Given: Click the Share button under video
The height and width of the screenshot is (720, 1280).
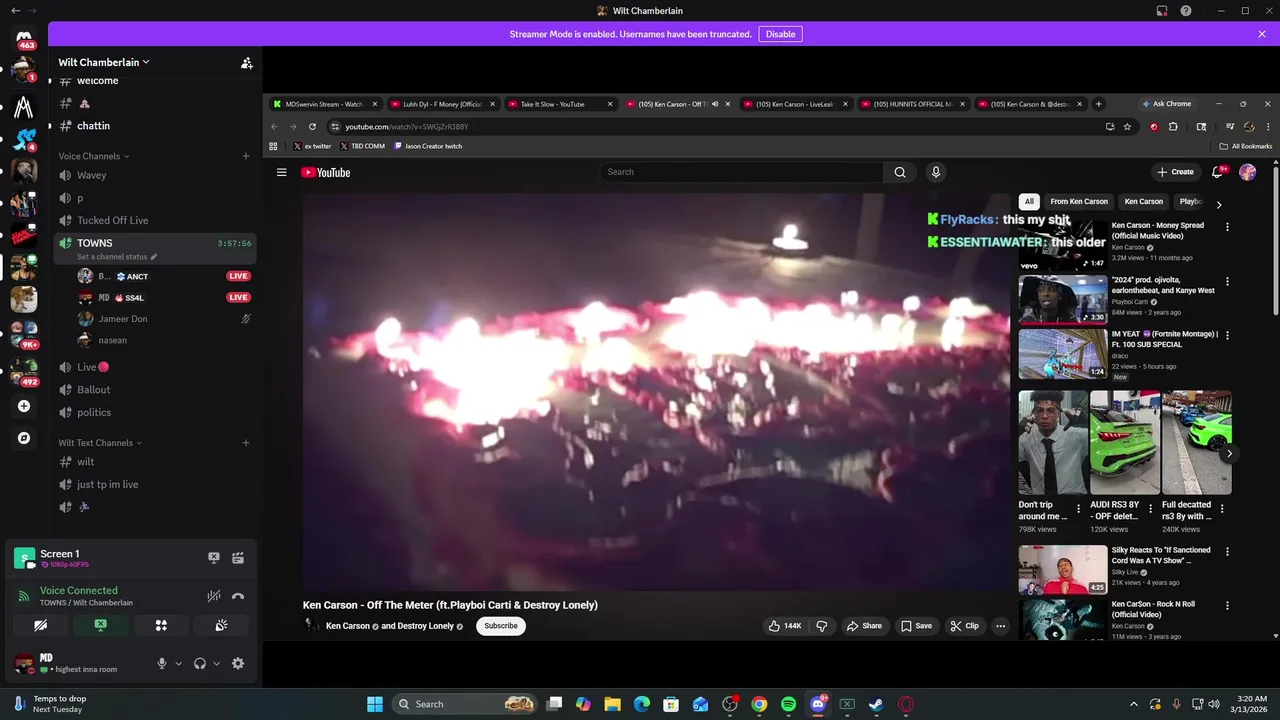Looking at the screenshot, I should [x=864, y=626].
